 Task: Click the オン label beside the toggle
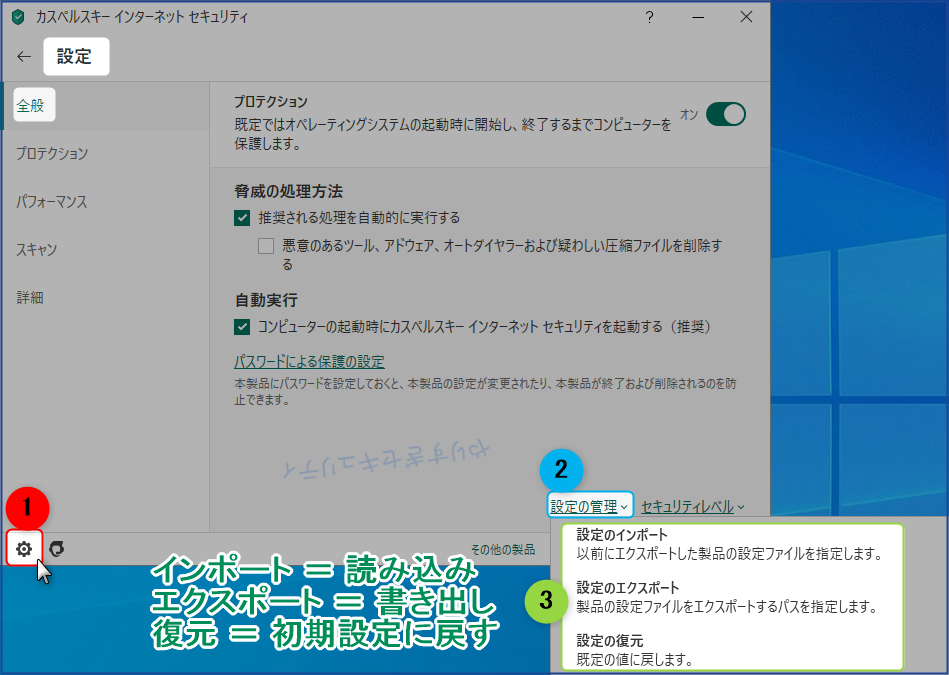tap(689, 114)
